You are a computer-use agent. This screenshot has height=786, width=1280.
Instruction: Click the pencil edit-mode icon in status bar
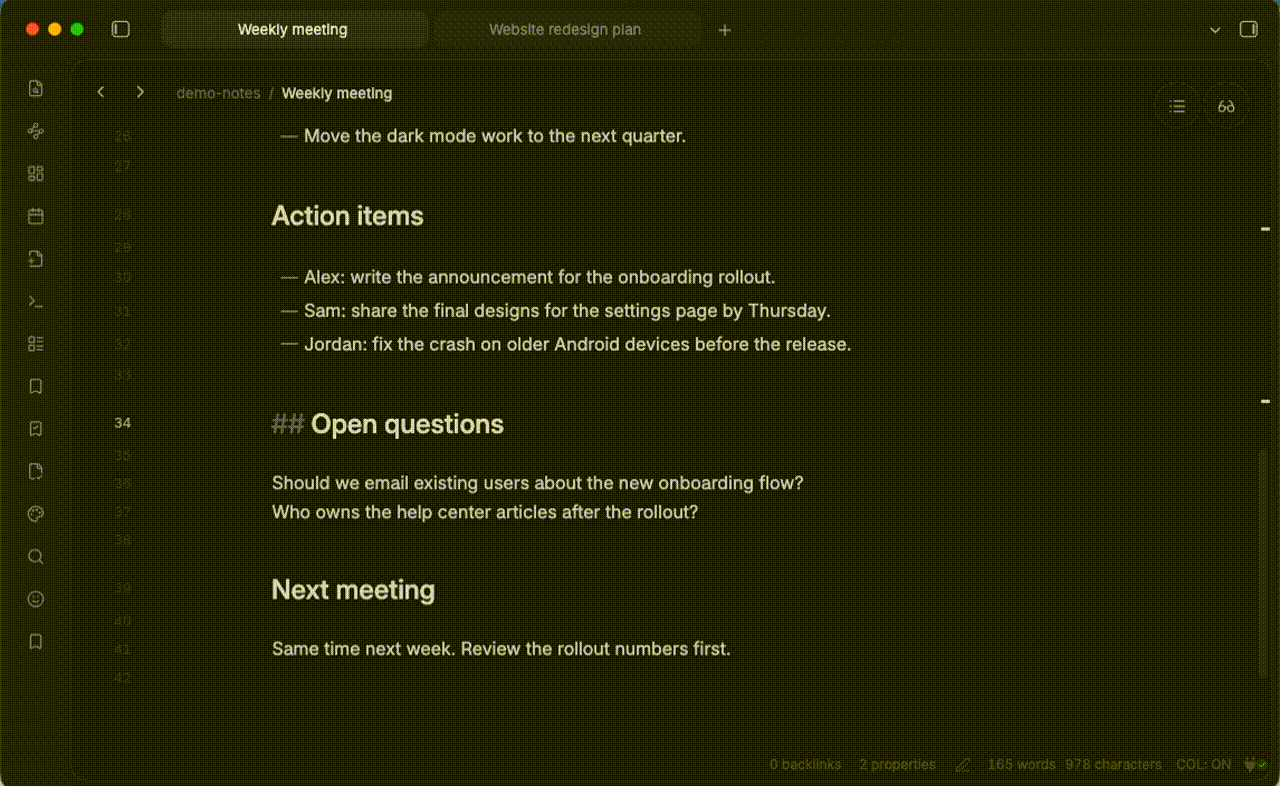pos(963,764)
